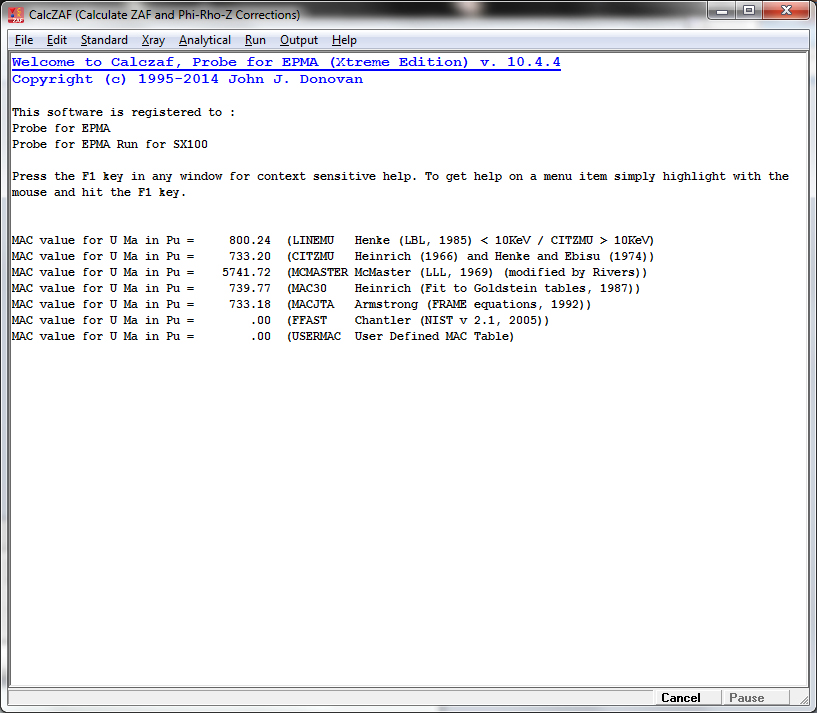Screen dimensions: 817x713
Task: Close the CalcZAF window
Action: tap(785, 11)
